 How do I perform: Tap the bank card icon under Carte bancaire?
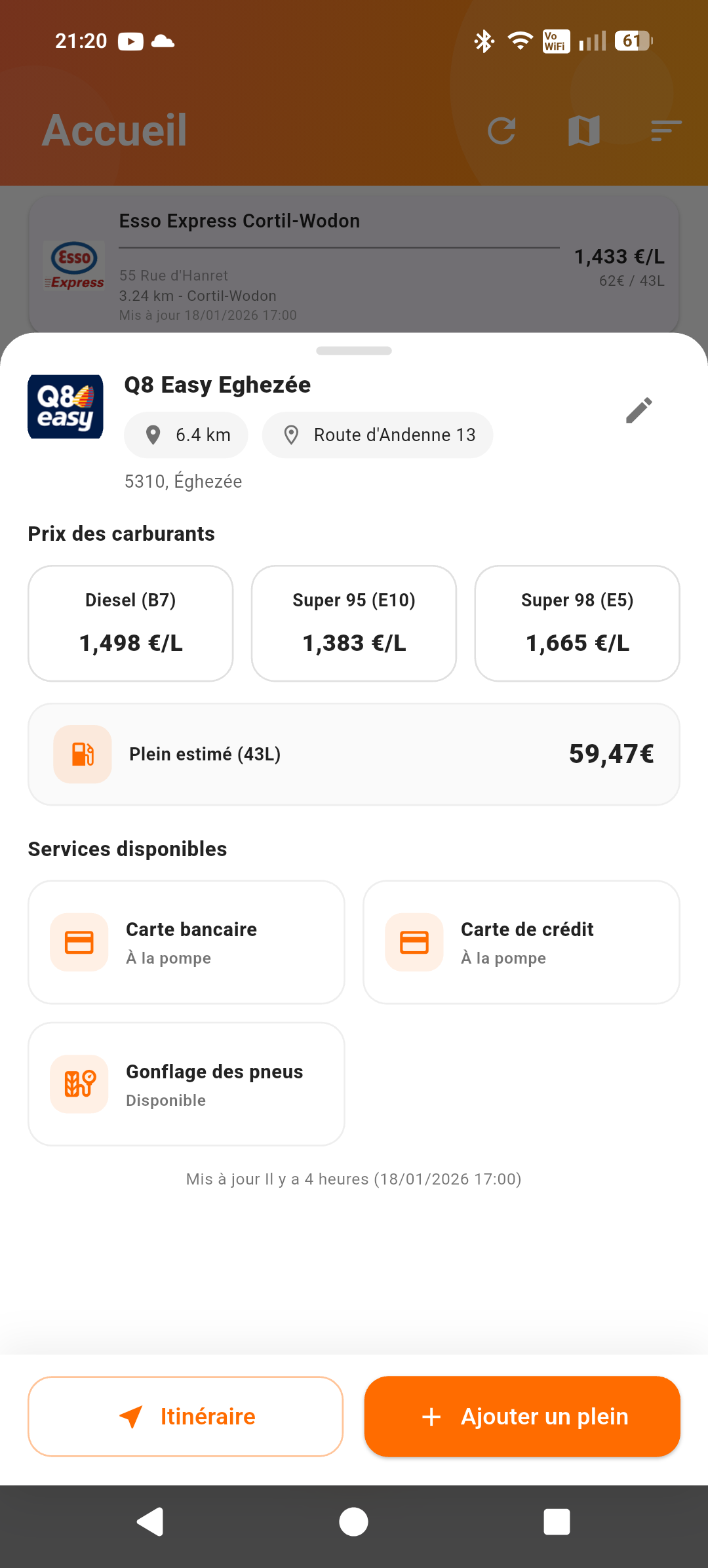click(x=78, y=942)
